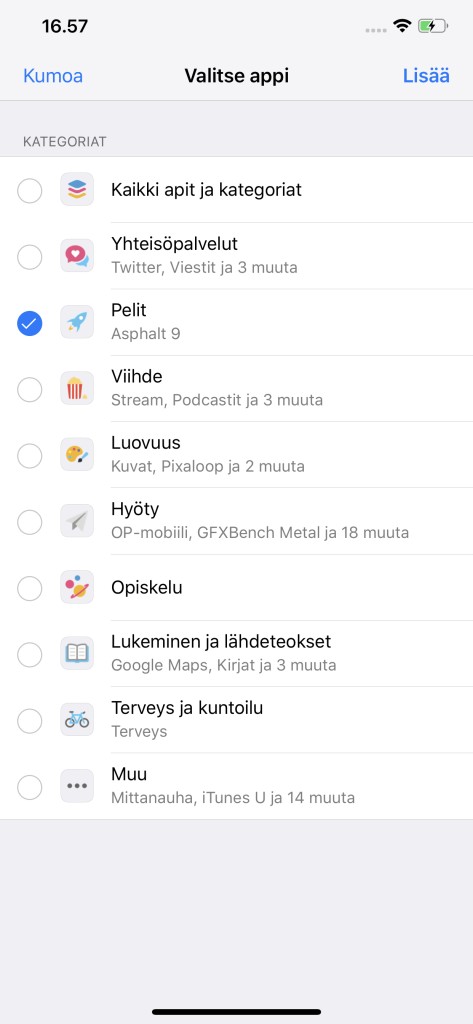Select the Viihde category radio button
The height and width of the screenshot is (1024, 473).
29,390
